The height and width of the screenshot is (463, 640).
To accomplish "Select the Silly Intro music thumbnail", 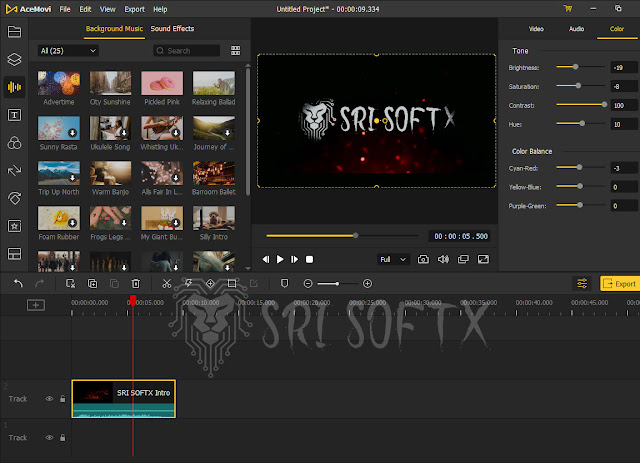I will click(x=213, y=218).
